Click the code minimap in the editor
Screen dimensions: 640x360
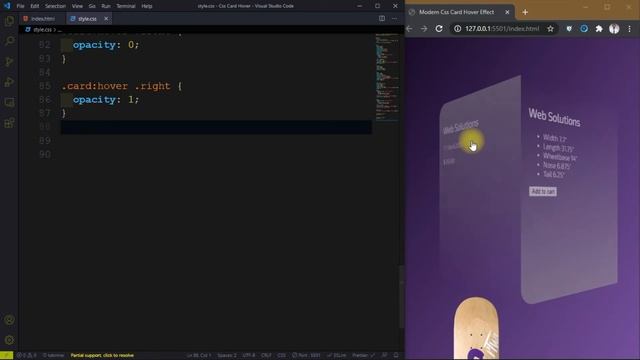[x=387, y=78]
